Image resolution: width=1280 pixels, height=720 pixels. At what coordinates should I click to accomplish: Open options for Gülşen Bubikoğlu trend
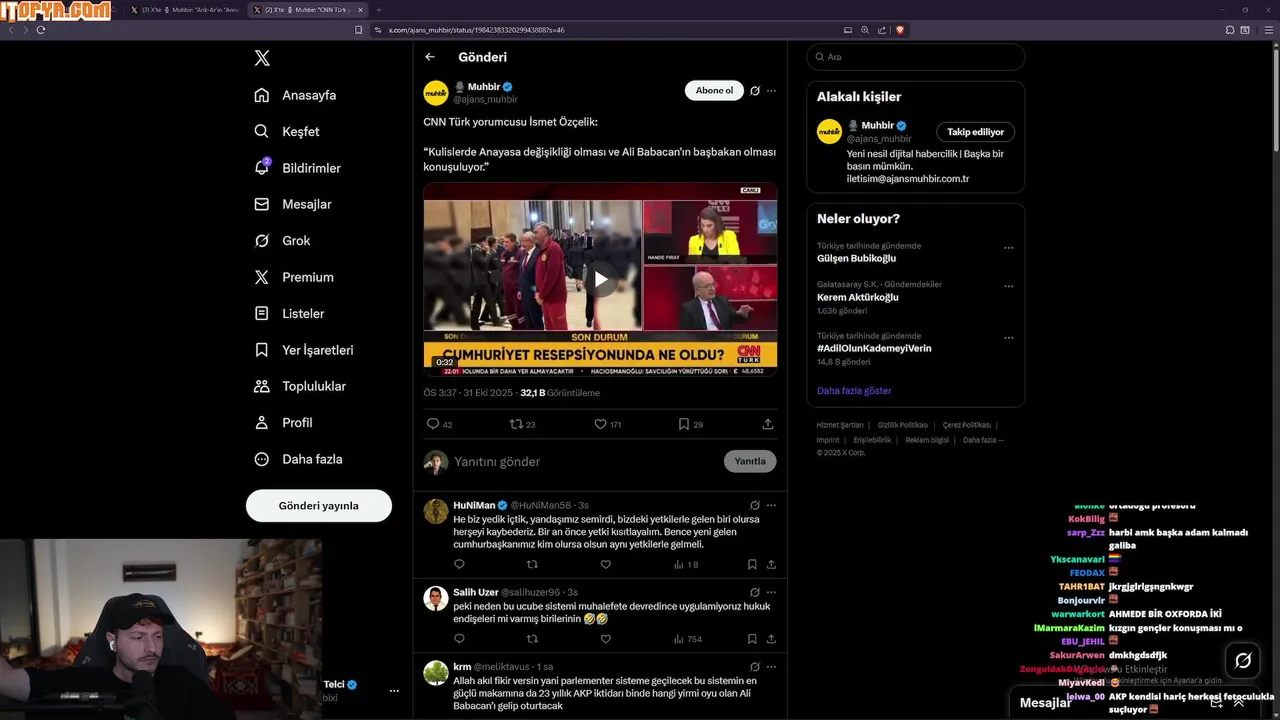1009,248
